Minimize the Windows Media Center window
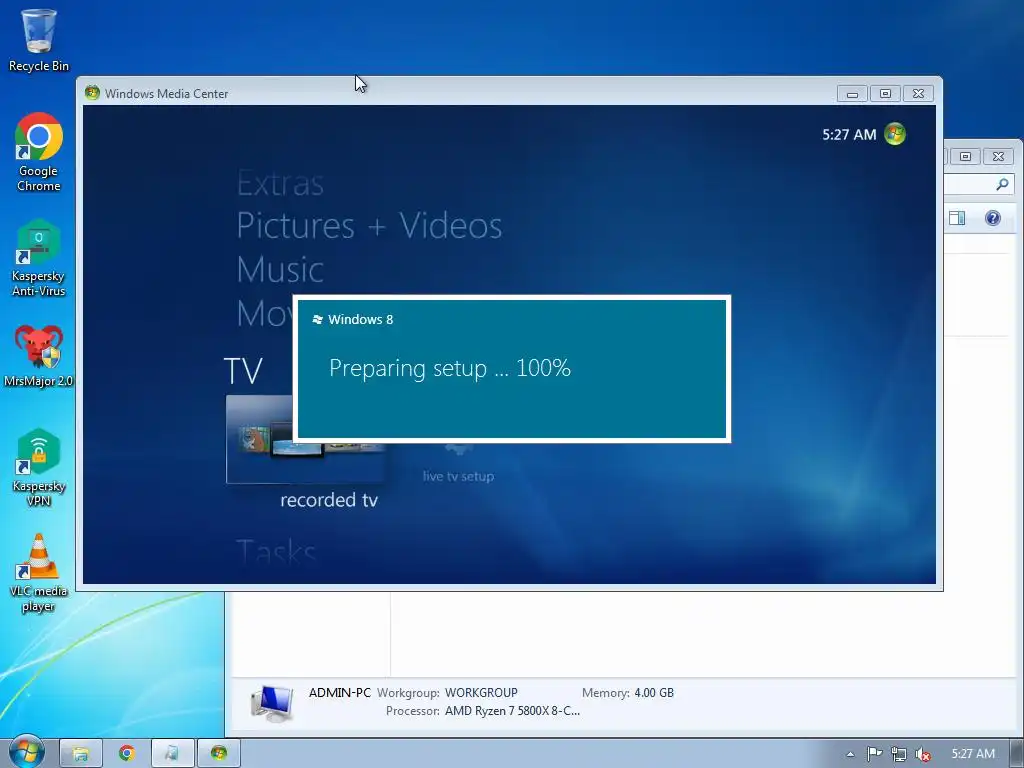Viewport: 1024px width, 768px height. 852,93
